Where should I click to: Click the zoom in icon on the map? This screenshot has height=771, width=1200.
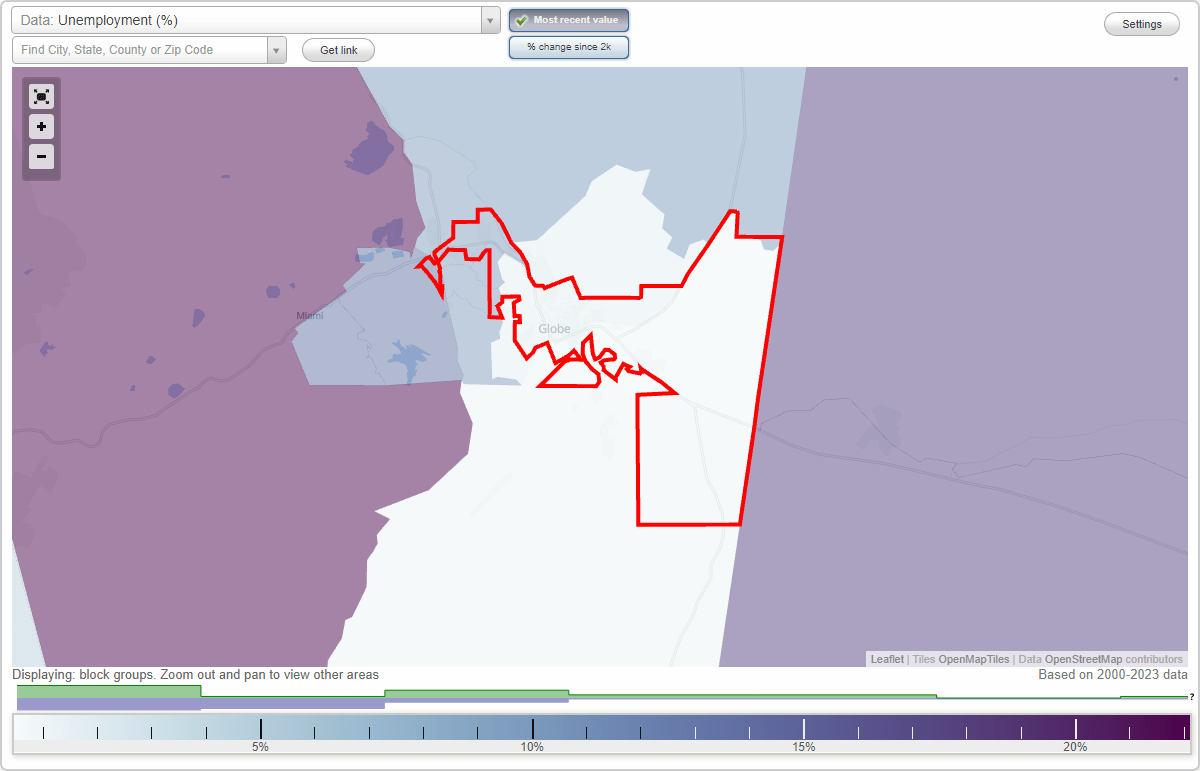pos(41,126)
